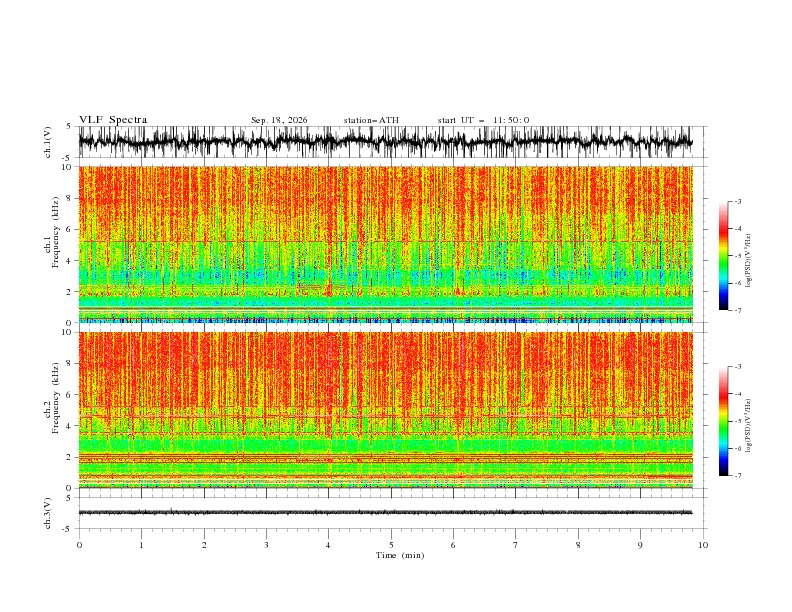Click the ch.1 spectrogram color bar
This screenshot has width=792, height=612.
pos(723,256)
